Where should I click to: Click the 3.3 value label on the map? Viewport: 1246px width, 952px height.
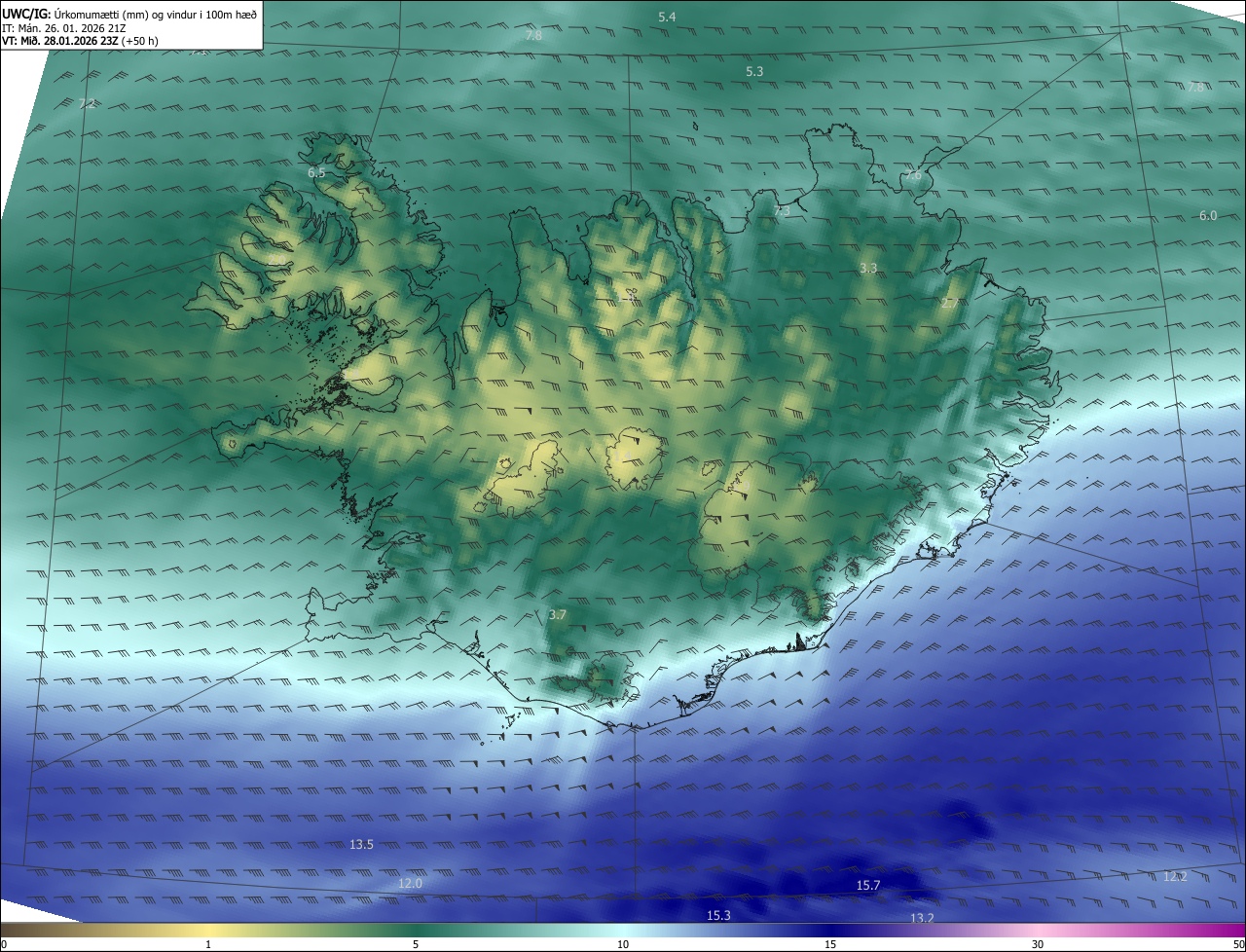[868, 268]
